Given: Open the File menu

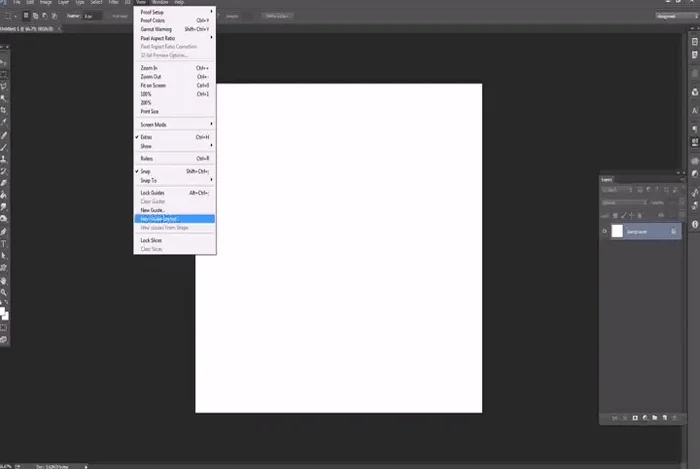Looking at the screenshot, I should pyautogui.click(x=17, y=2).
